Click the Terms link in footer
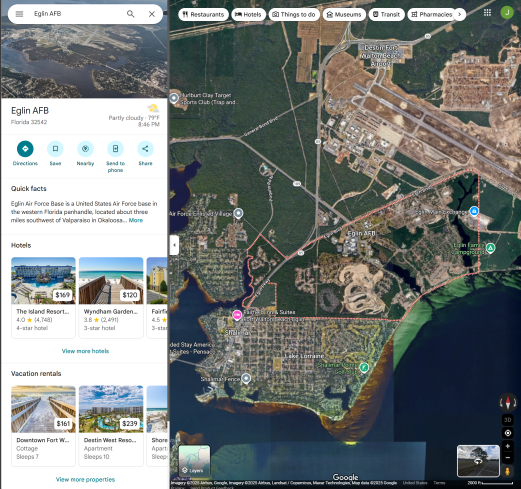 439,483
